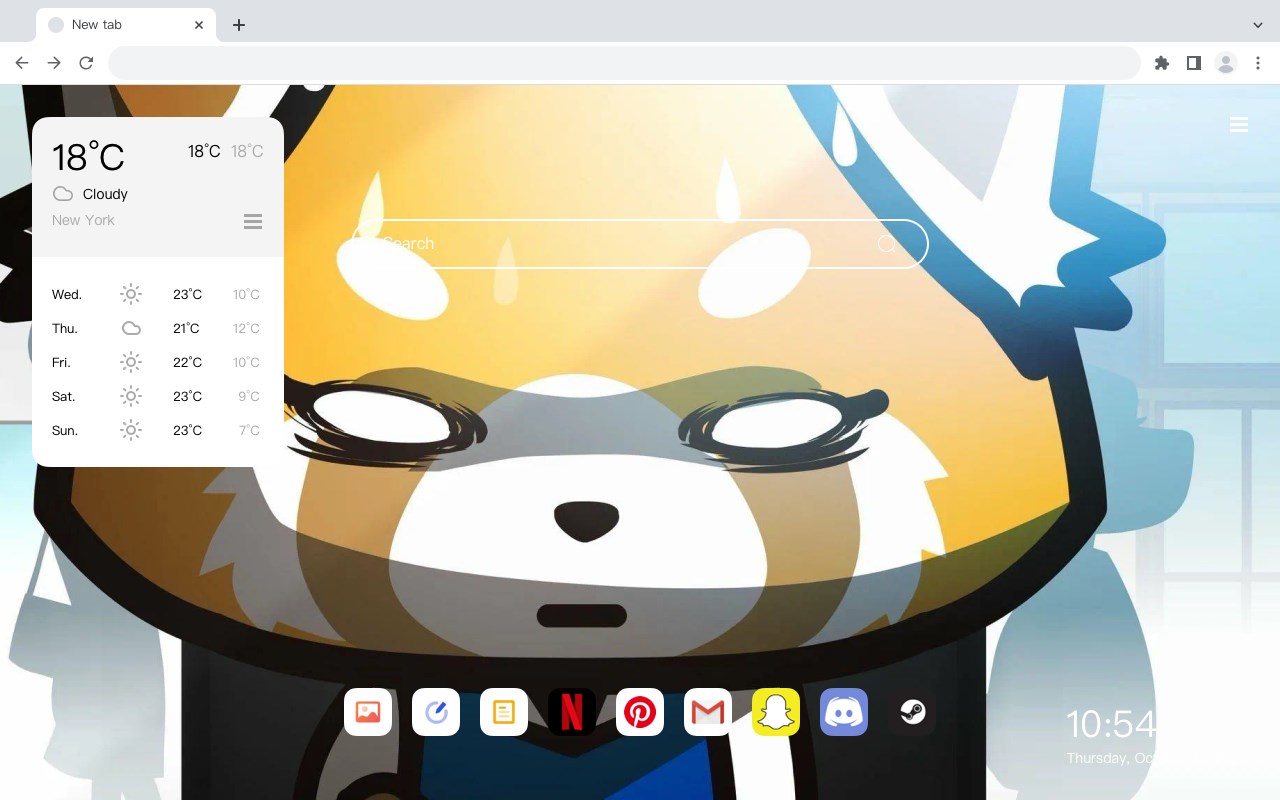Image resolution: width=1280 pixels, height=800 pixels.
Task: Expand the tab search chevron
Action: coord(1258,25)
